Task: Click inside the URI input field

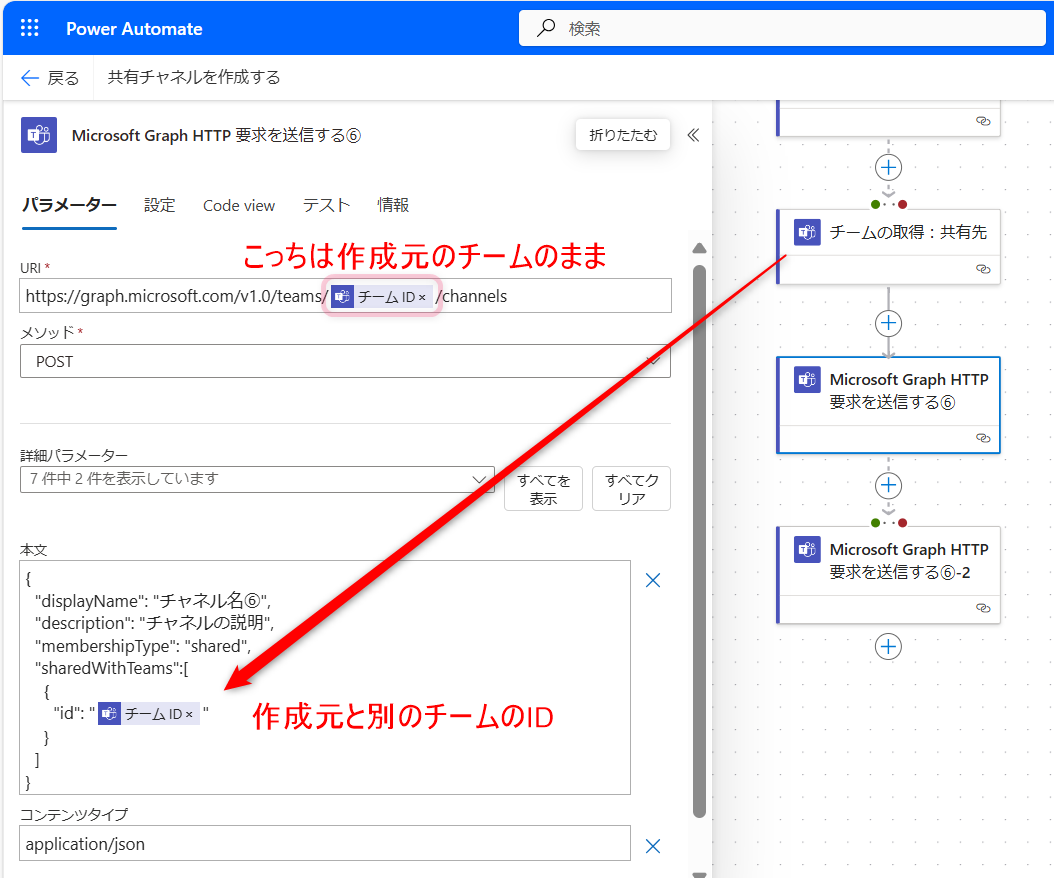Action: coord(346,296)
